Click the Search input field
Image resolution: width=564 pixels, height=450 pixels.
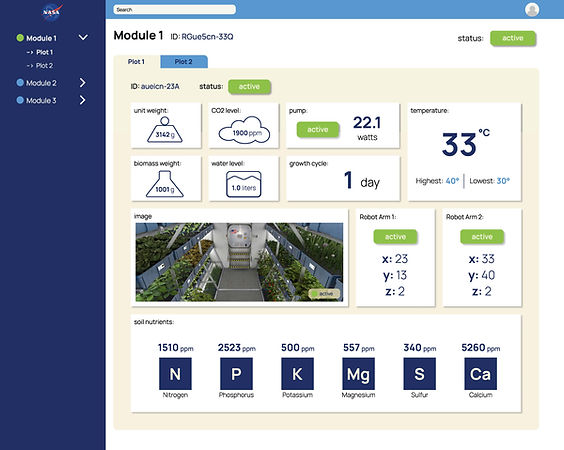click(x=174, y=10)
